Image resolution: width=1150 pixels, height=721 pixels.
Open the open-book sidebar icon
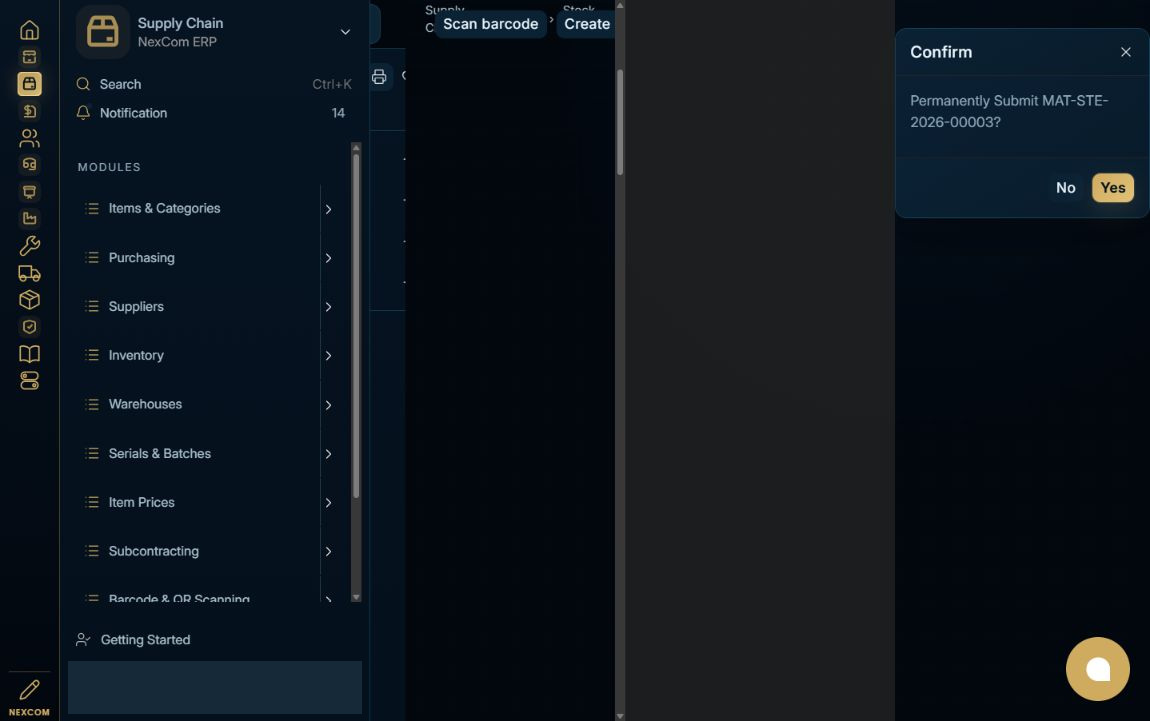coord(29,354)
